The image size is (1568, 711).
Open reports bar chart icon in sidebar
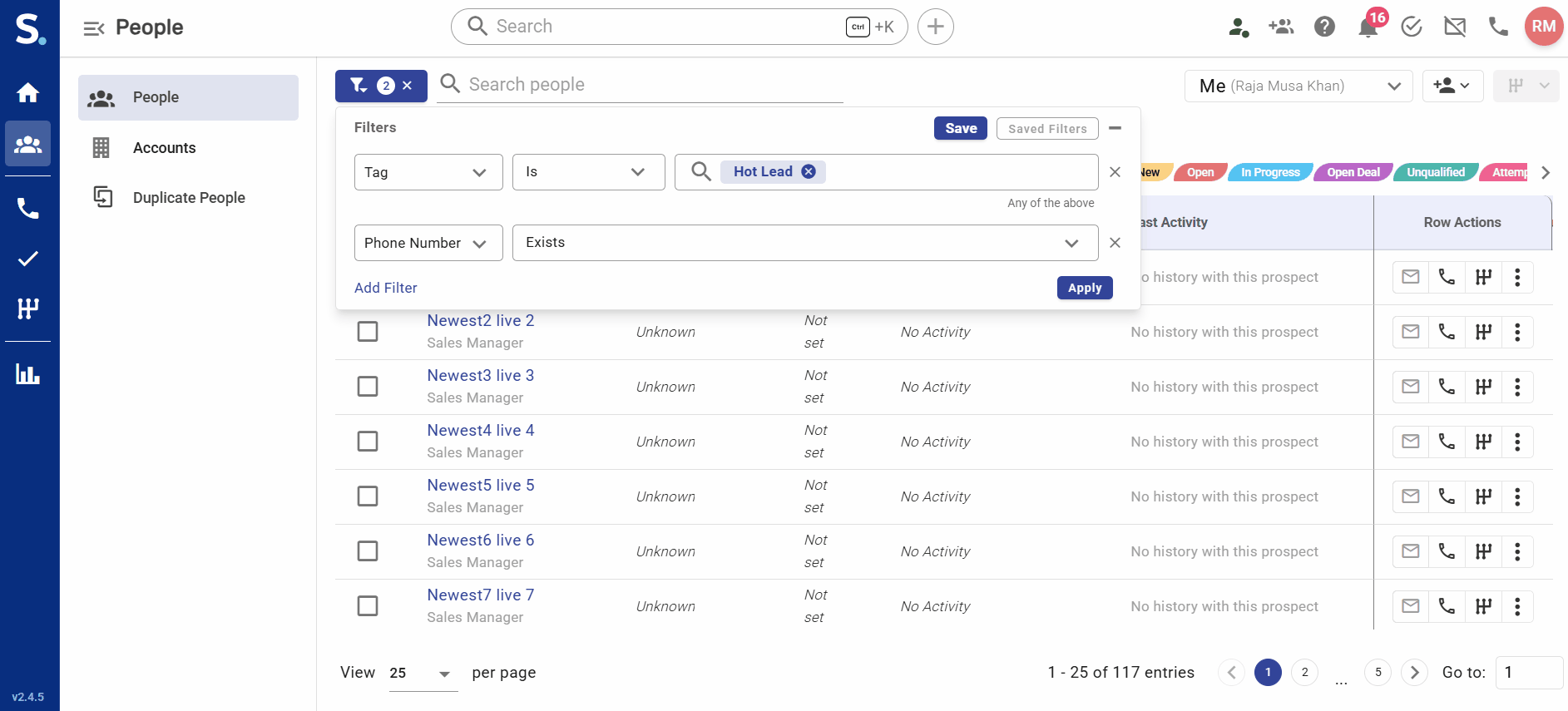(28, 374)
